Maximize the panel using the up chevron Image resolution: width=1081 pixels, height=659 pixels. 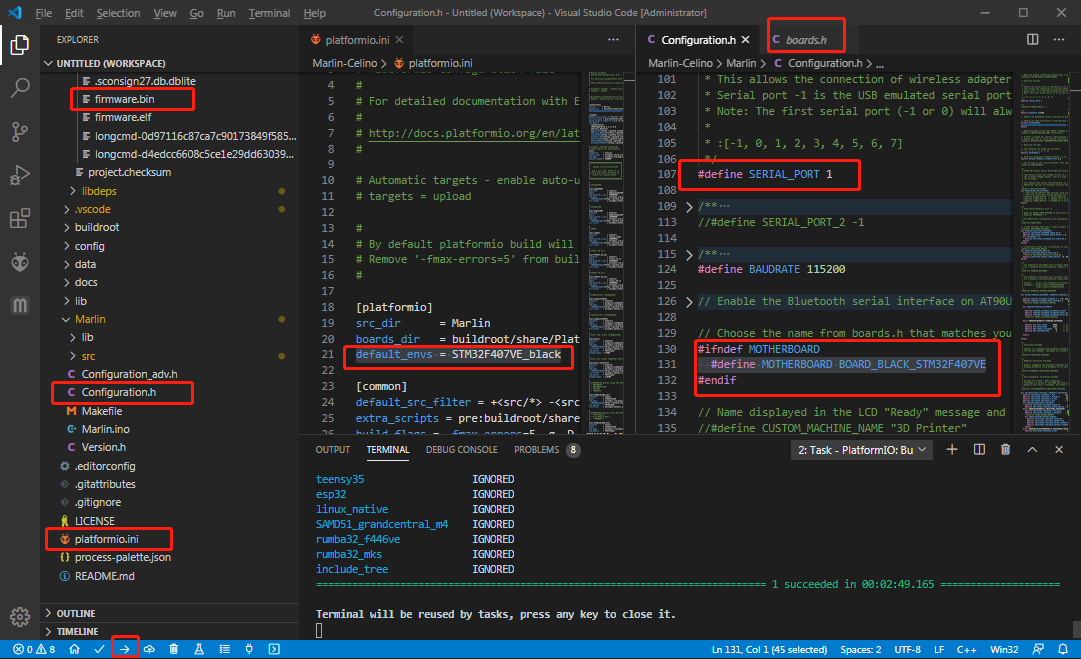1032,449
